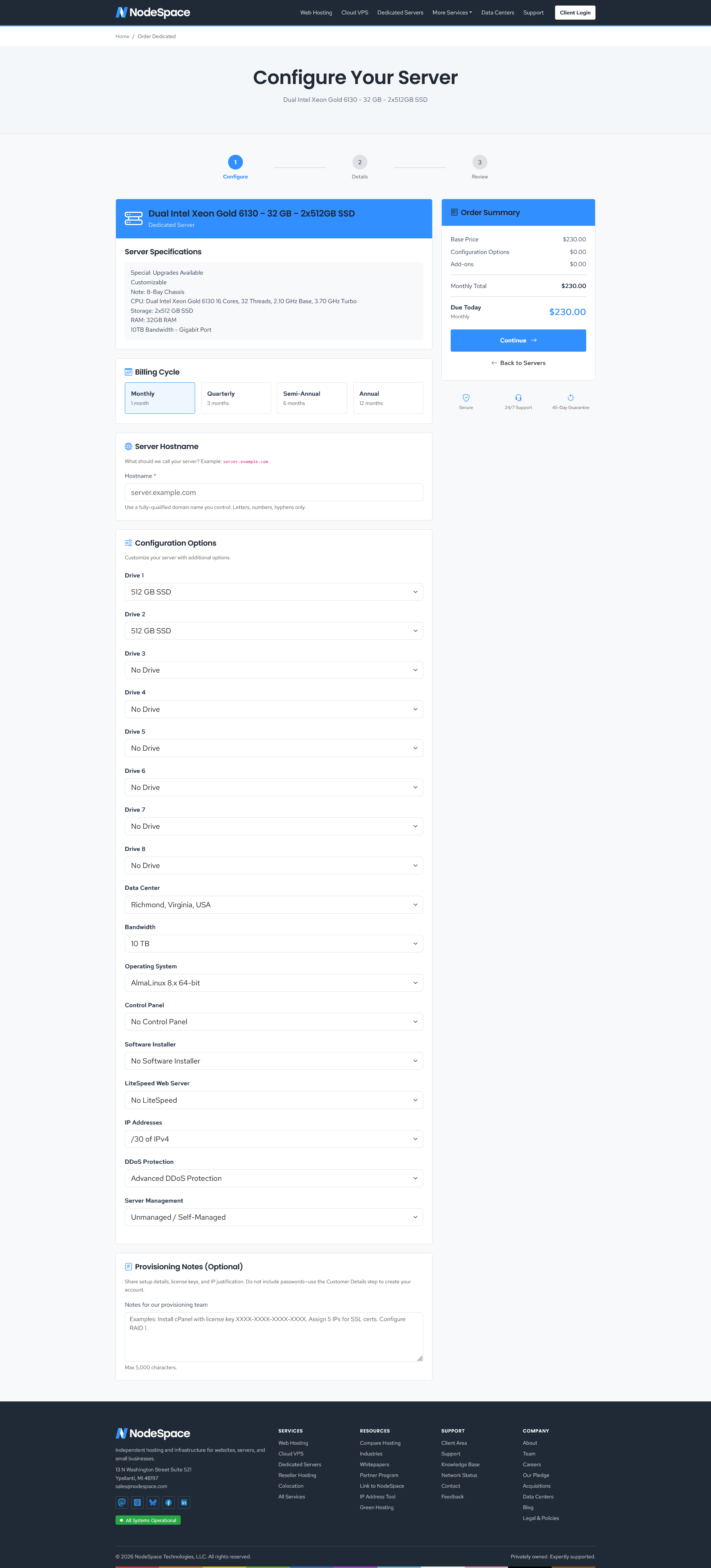This screenshot has height=1568, width=711.
Task: Click the Hostname input field
Action: [x=274, y=492]
